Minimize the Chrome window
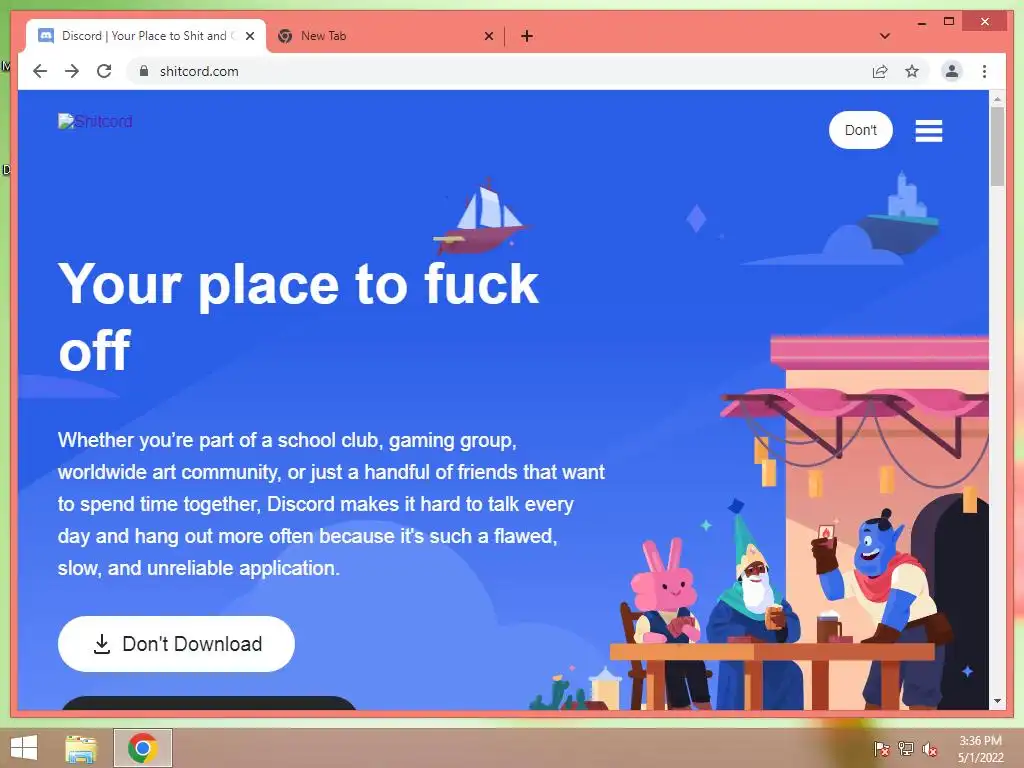The height and width of the screenshot is (768, 1024). point(921,23)
